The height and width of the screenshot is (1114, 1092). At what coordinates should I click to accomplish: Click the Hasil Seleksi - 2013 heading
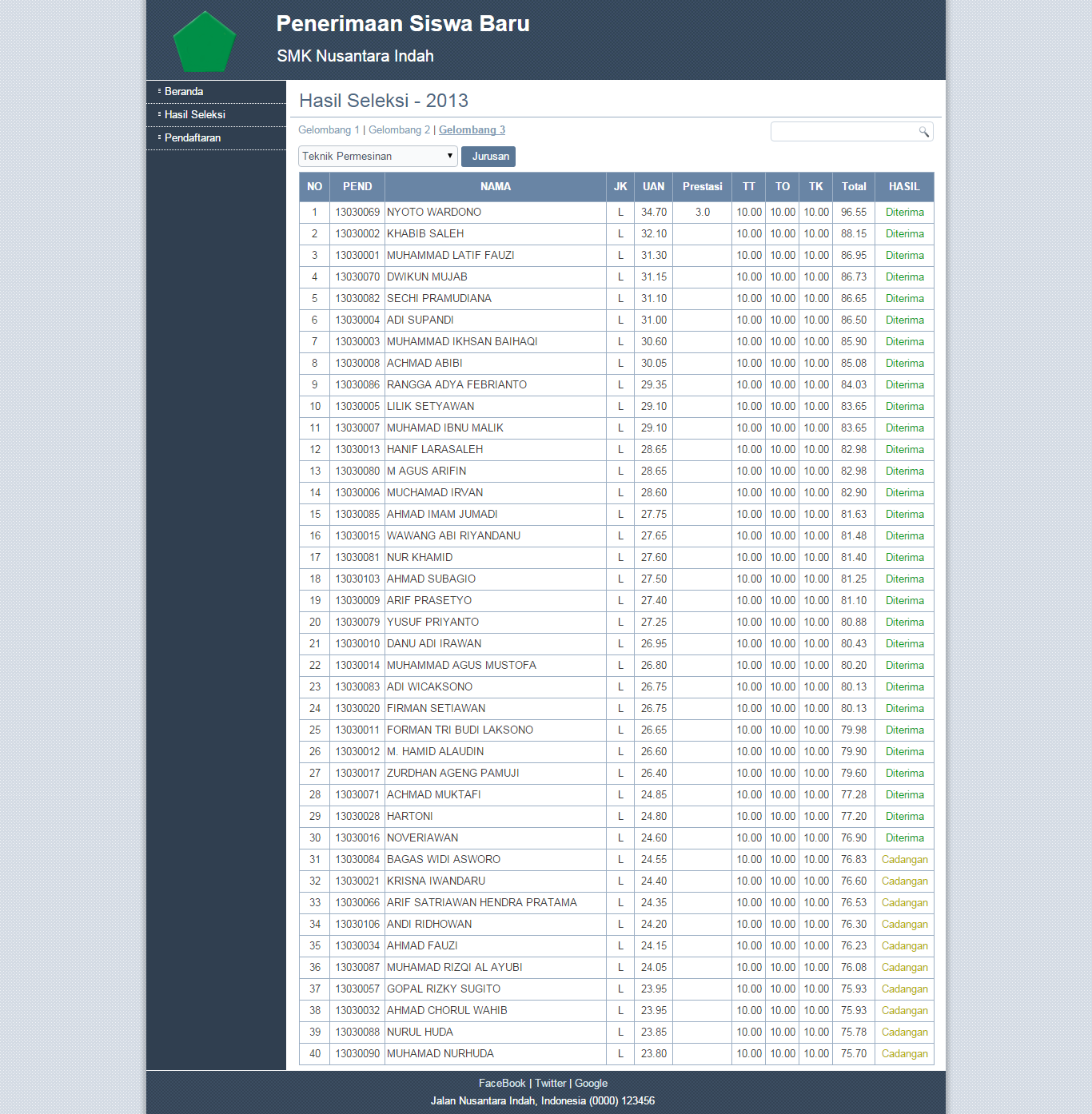click(384, 101)
